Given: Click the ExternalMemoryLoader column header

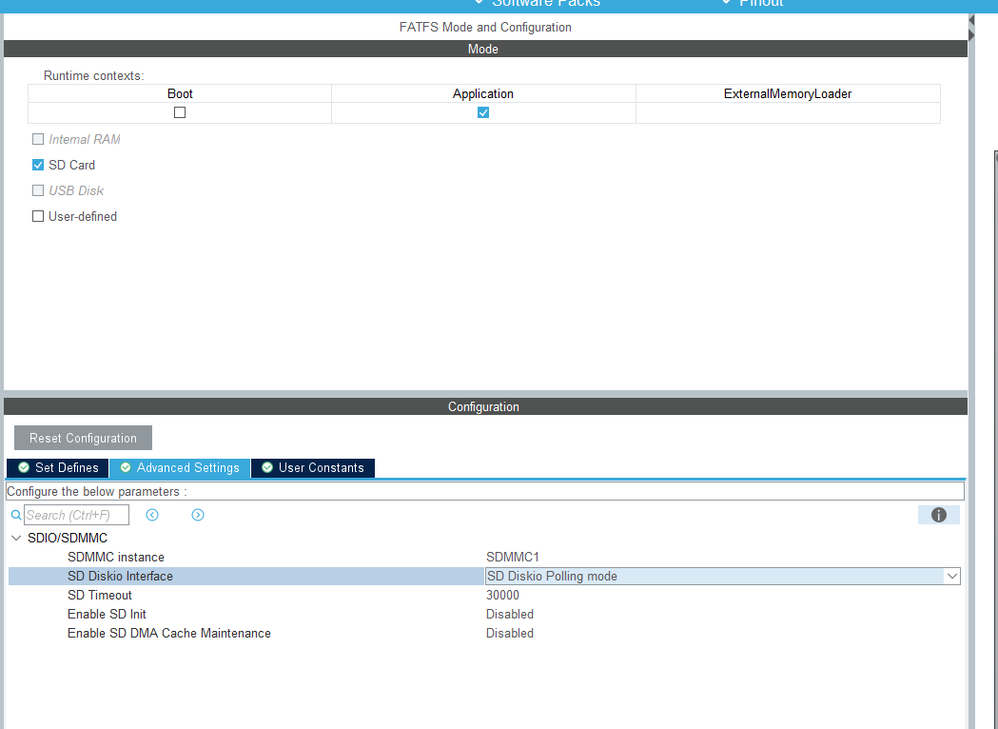Looking at the screenshot, I should 788,94.
